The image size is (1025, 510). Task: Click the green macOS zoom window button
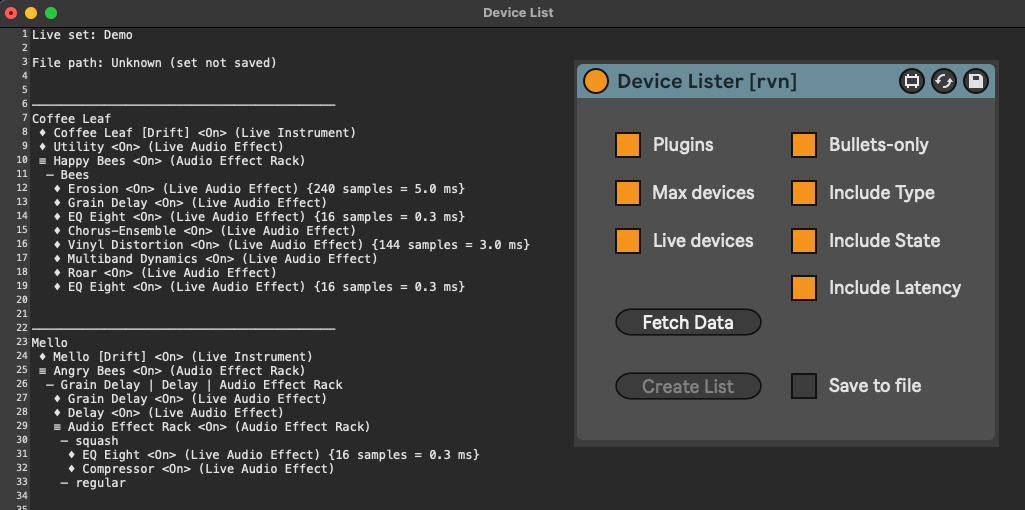(51, 13)
